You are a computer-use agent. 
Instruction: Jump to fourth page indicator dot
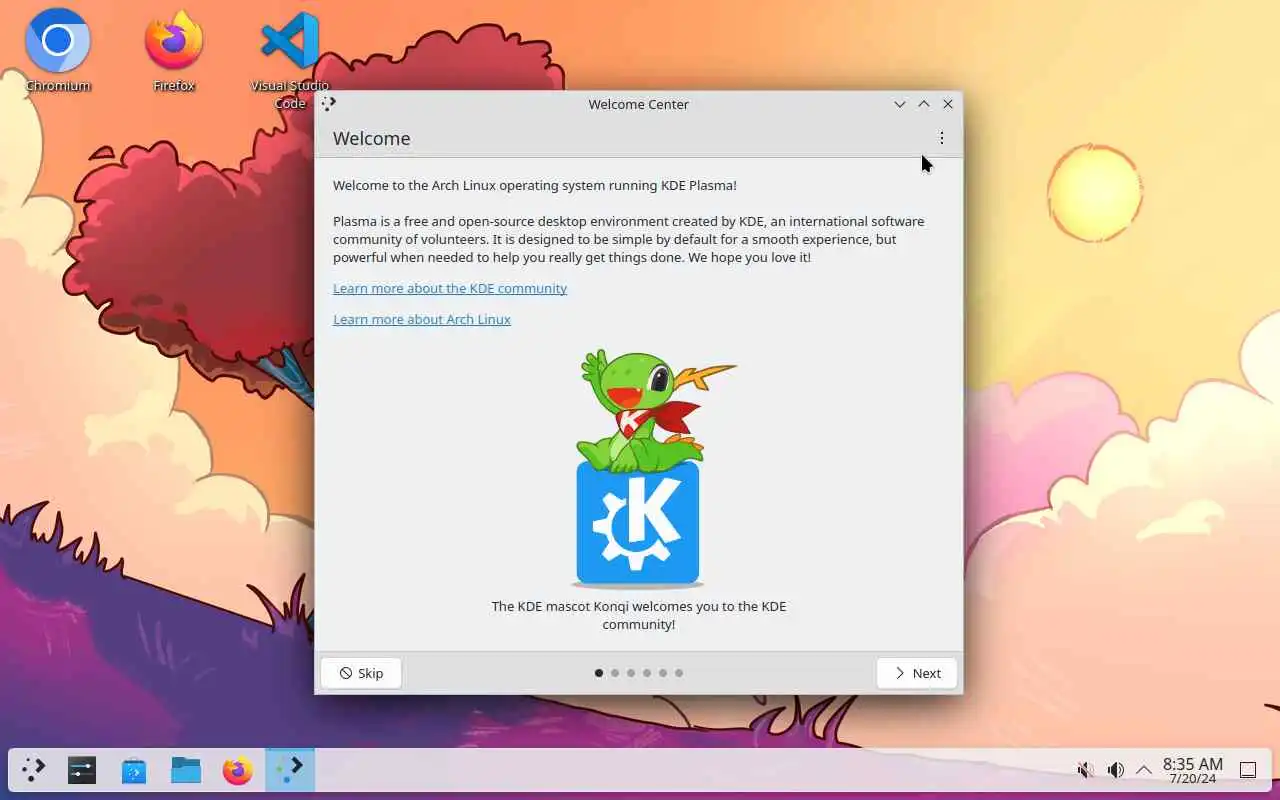point(647,673)
